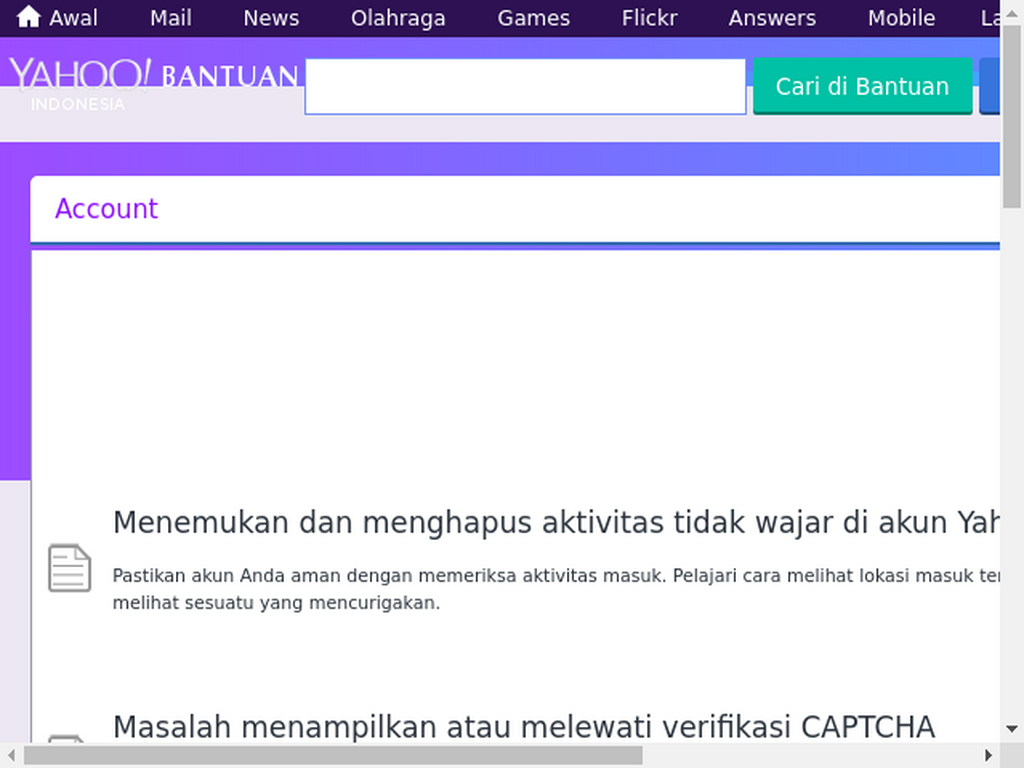This screenshot has width=1024, height=768.
Task: Open Mail from the top navigation
Action: pos(171,18)
